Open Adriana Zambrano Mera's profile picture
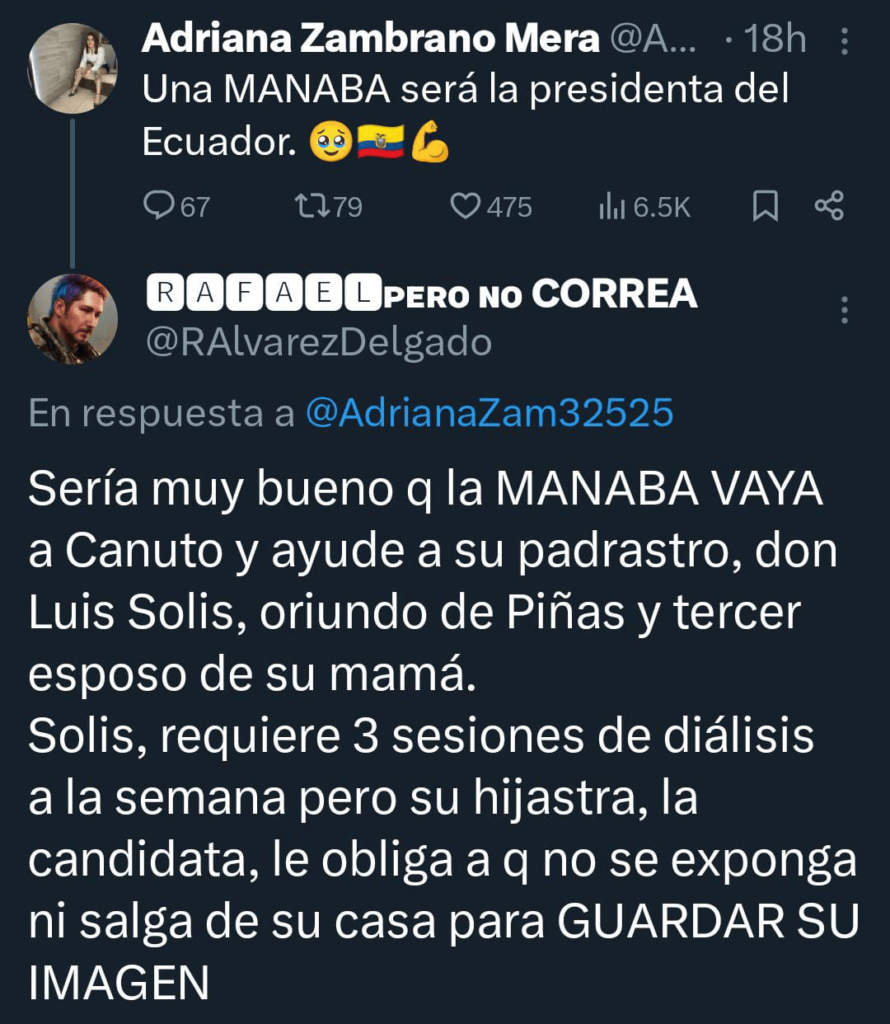890x1024 pixels. (72, 69)
